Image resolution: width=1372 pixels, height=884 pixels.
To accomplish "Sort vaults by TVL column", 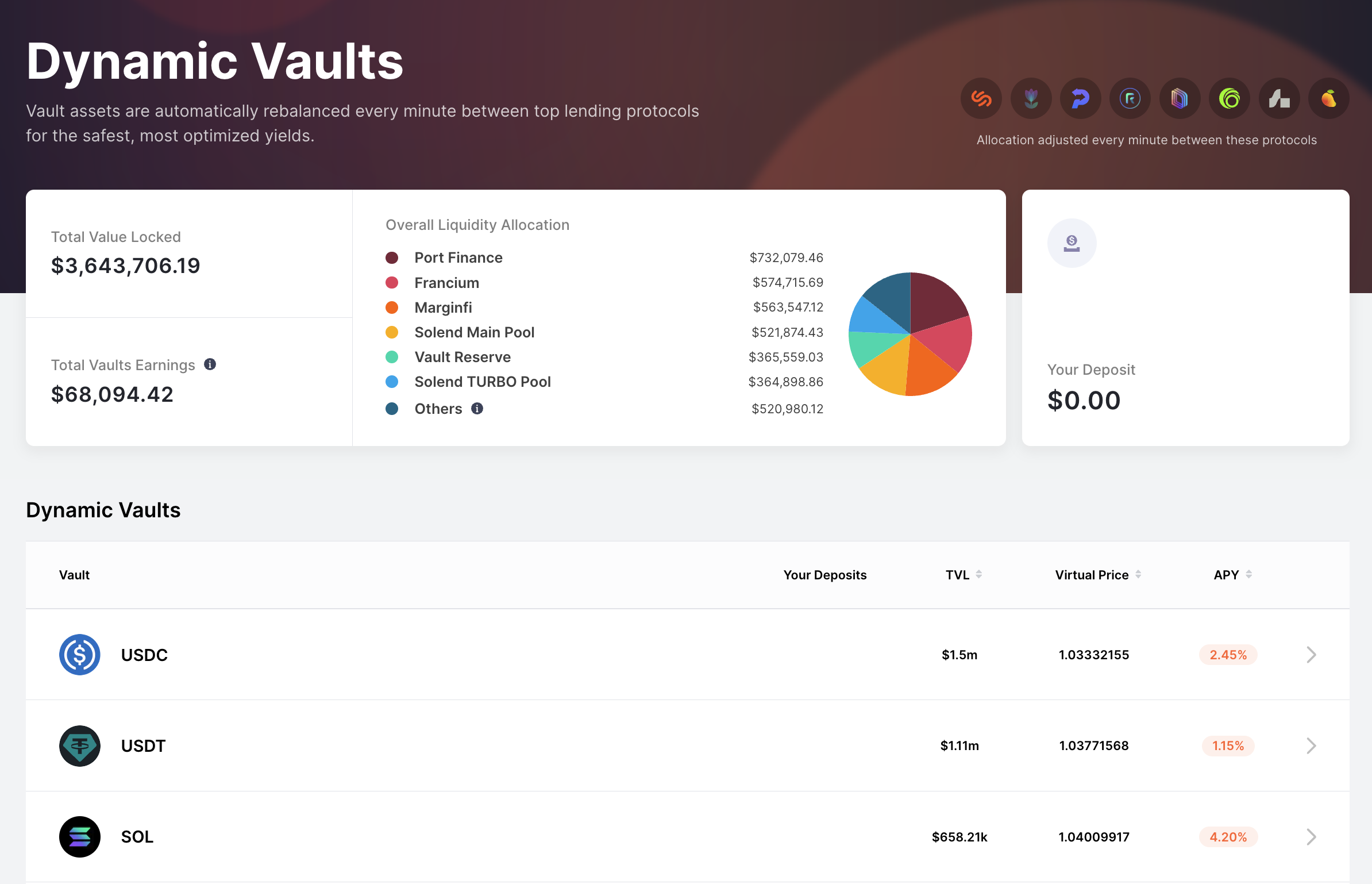I will (x=978, y=574).
